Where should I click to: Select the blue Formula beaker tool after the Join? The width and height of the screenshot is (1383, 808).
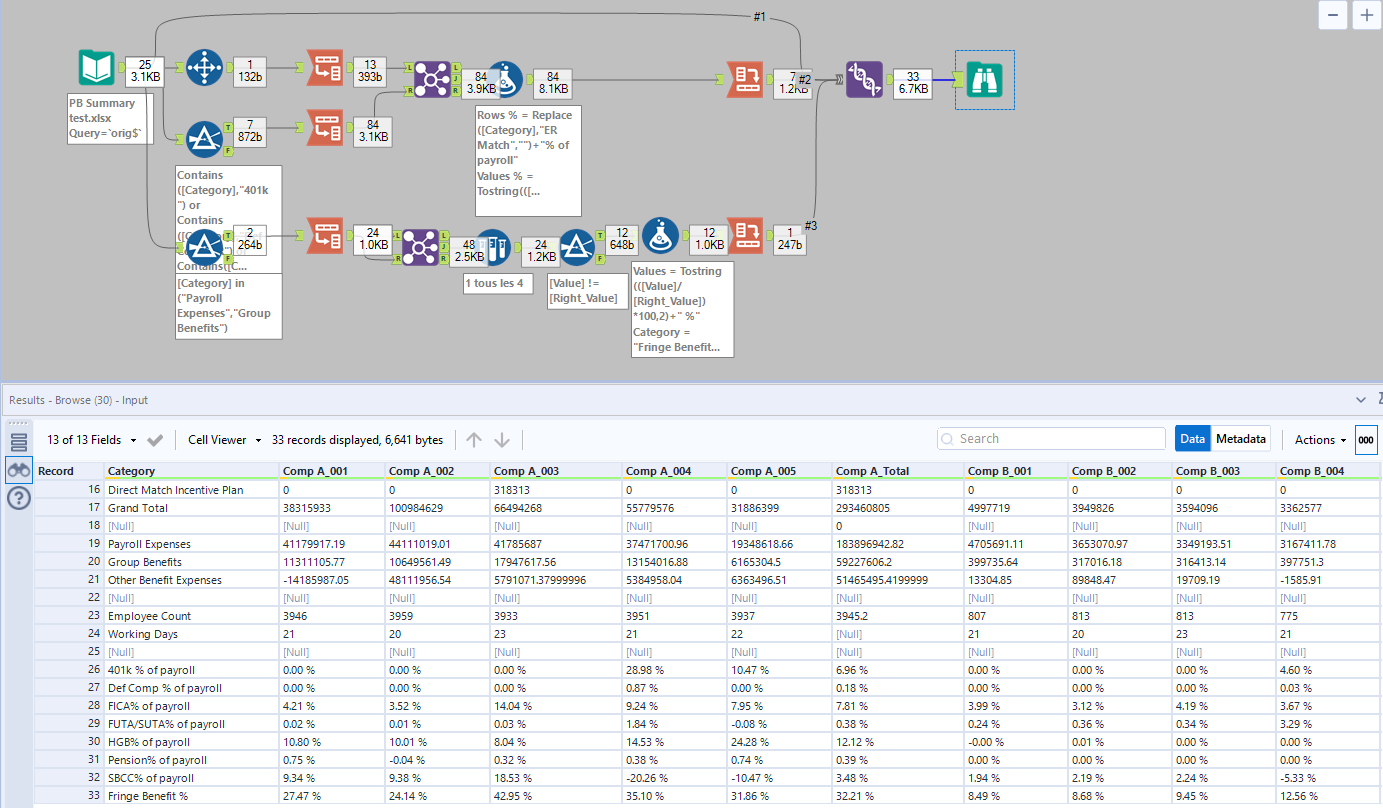508,80
